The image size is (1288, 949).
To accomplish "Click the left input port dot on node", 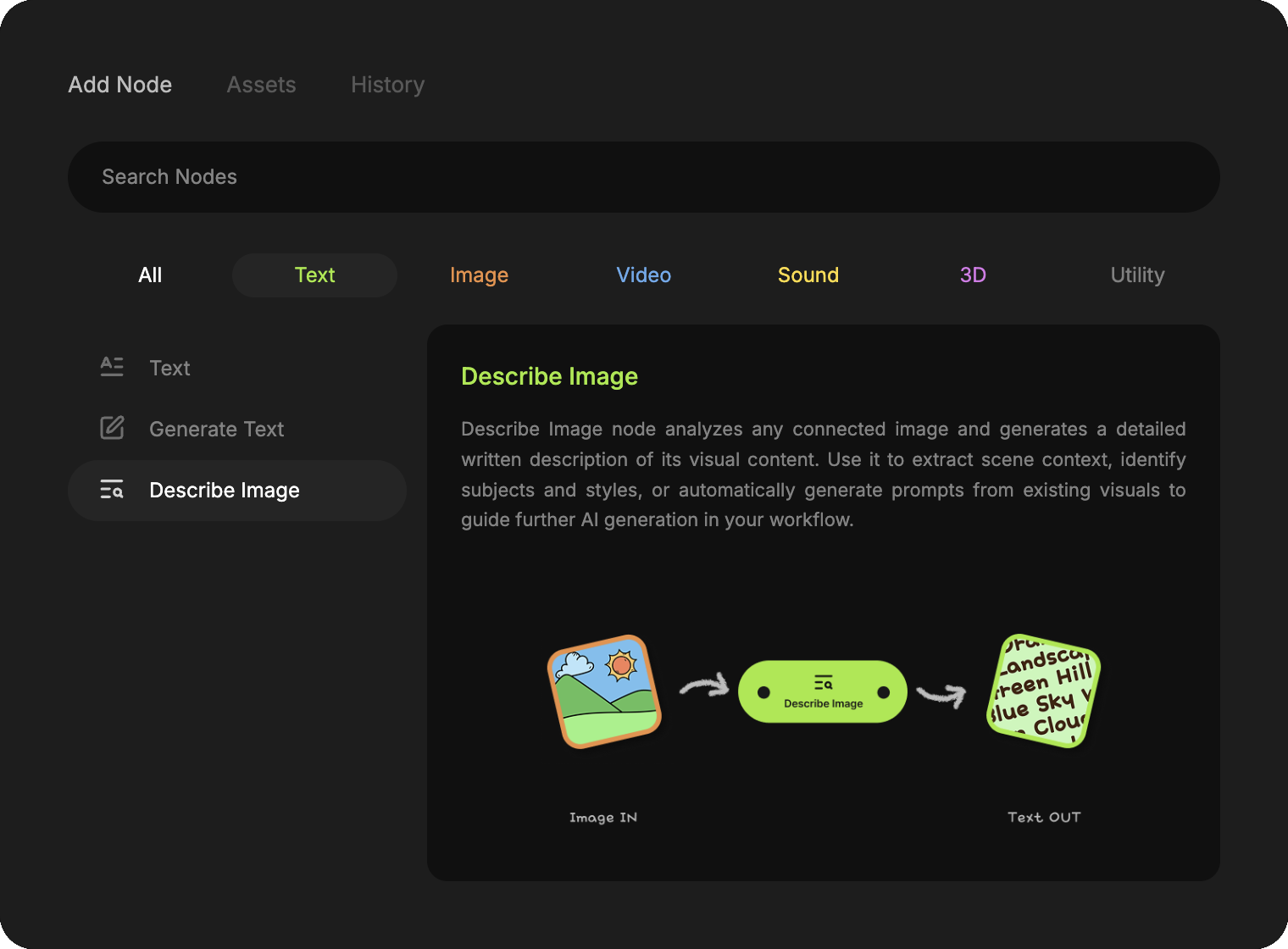I will [763, 692].
